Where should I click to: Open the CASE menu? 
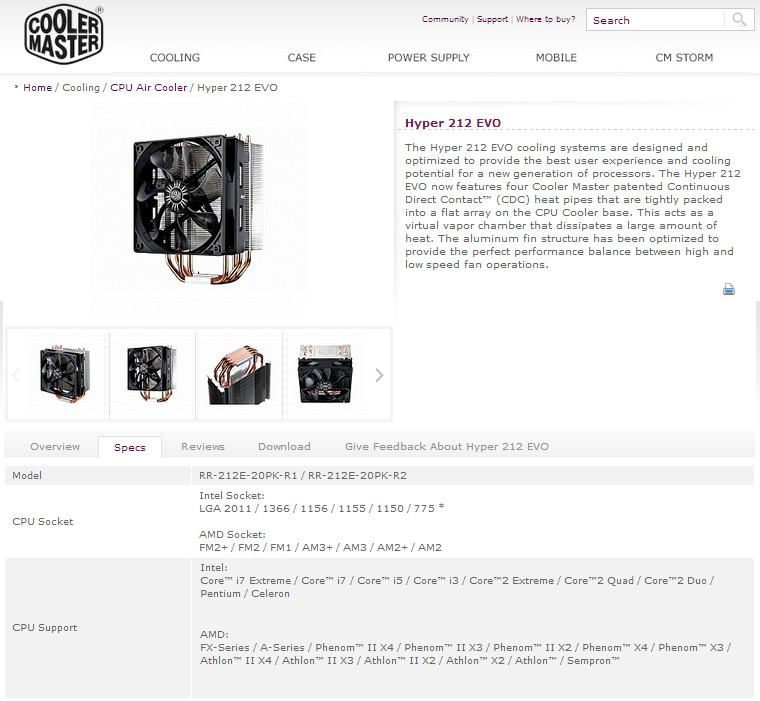coord(301,58)
